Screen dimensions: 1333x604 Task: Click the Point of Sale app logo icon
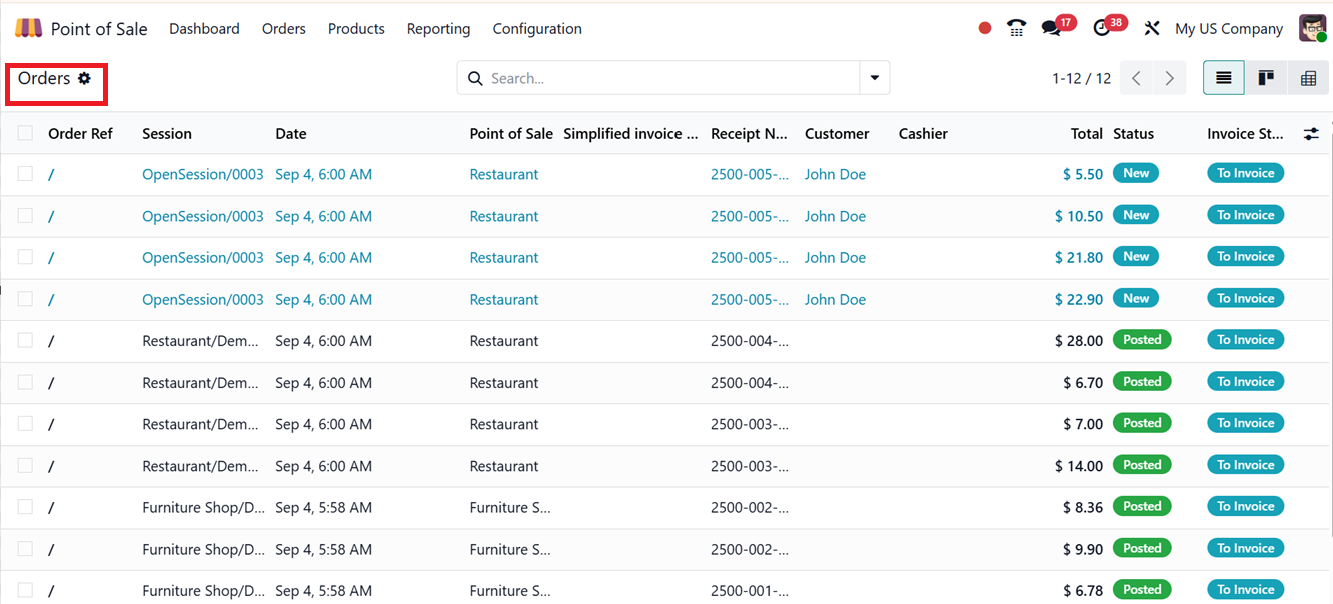pyautogui.click(x=29, y=29)
